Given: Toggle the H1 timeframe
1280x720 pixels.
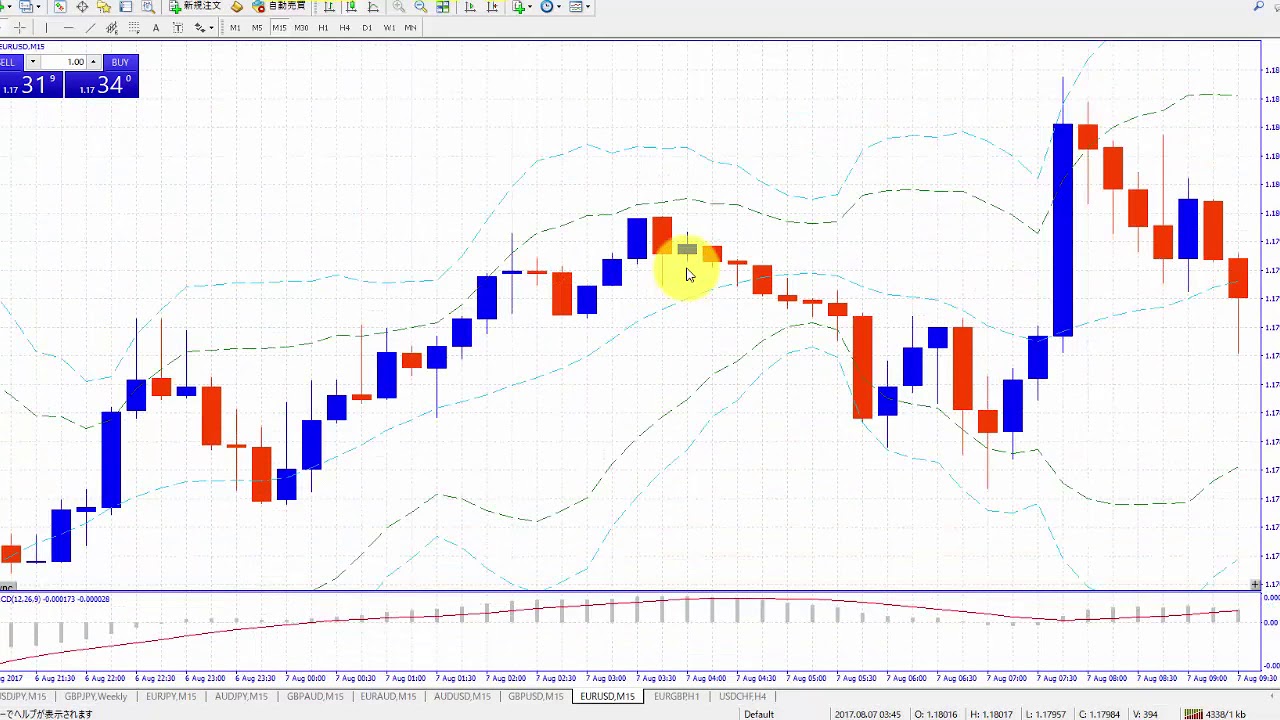Looking at the screenshot, I should pos(323,28).
